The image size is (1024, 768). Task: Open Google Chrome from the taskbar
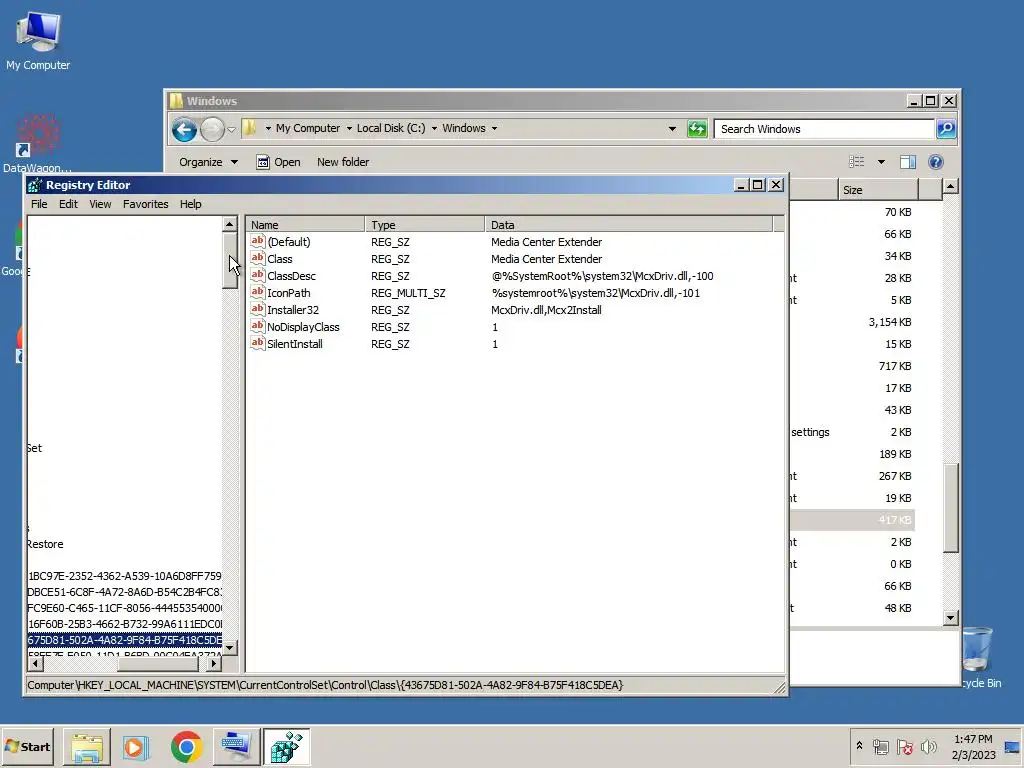click(186, 747)
